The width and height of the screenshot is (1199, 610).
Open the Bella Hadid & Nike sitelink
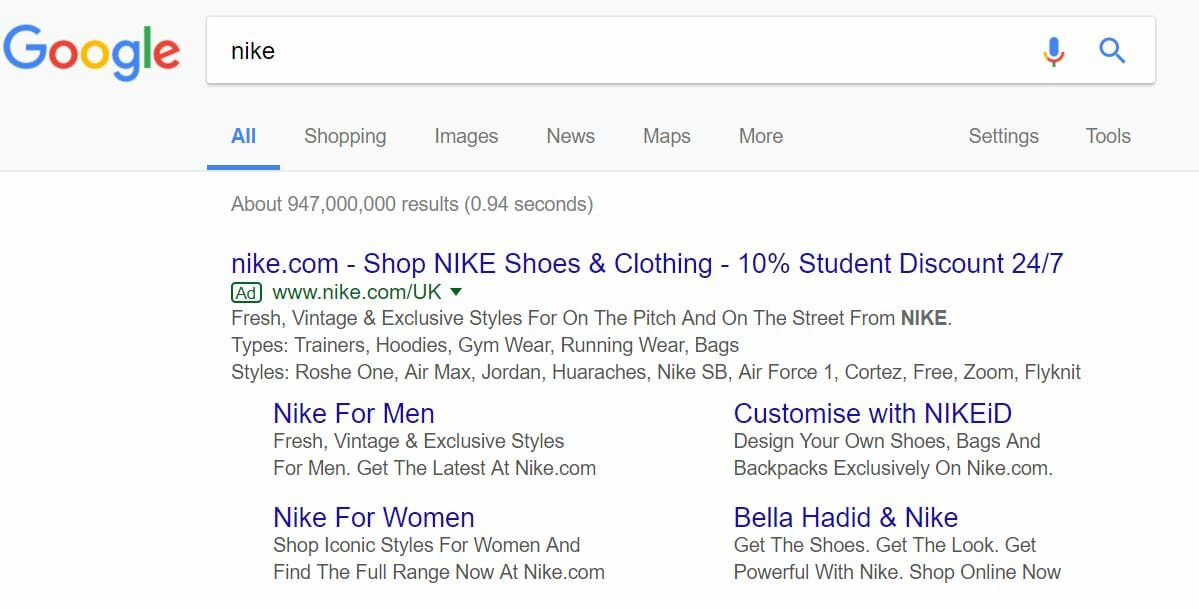click(x=846, y=518)
